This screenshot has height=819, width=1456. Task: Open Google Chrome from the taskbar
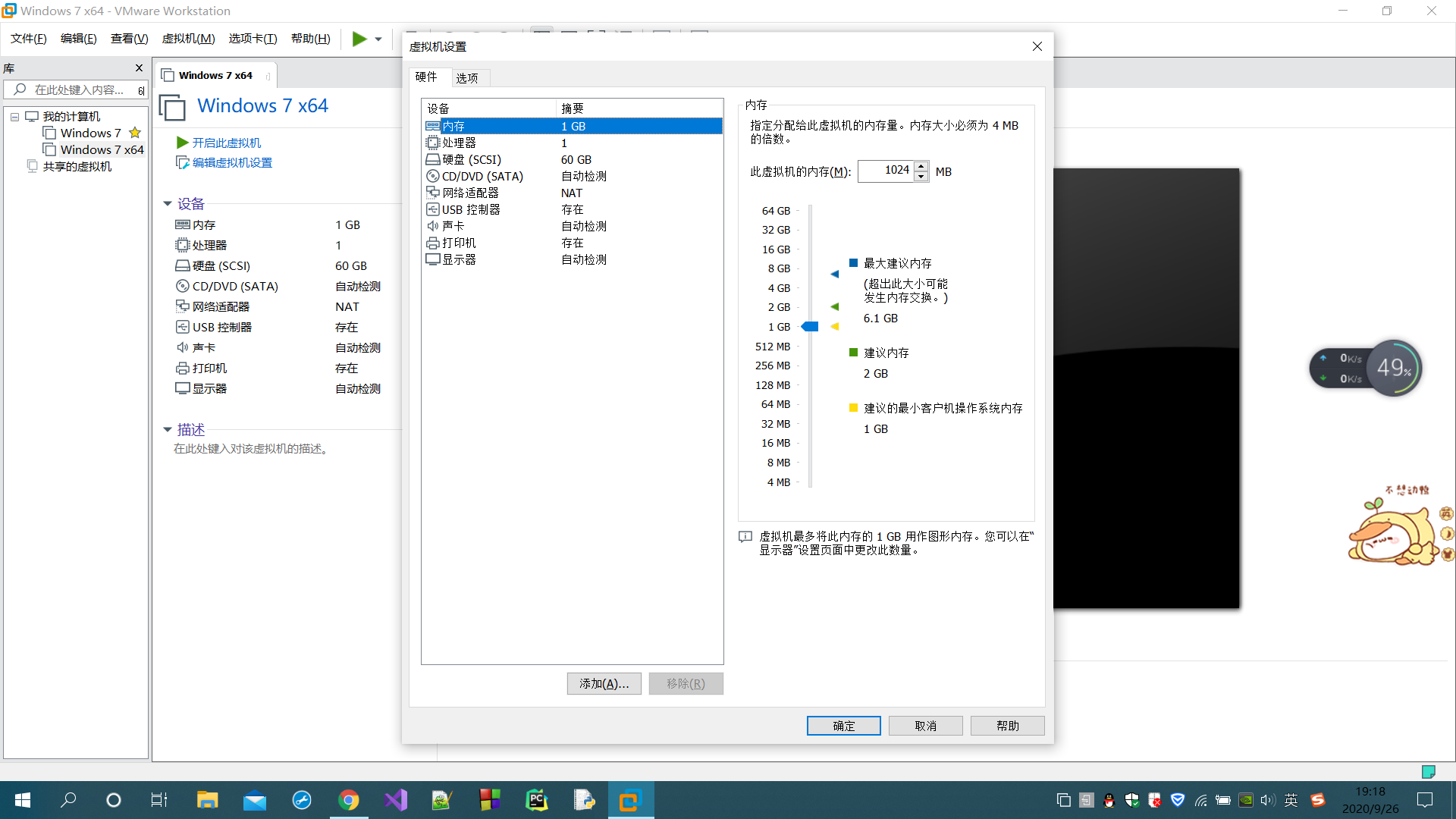pos(349,800)
